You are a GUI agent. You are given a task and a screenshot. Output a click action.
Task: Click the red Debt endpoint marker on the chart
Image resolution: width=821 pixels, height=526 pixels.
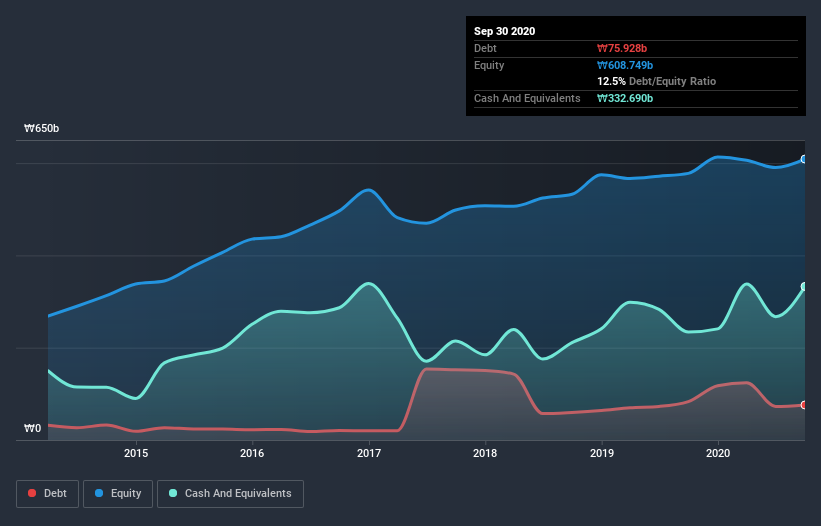click(x=804, y=405)
